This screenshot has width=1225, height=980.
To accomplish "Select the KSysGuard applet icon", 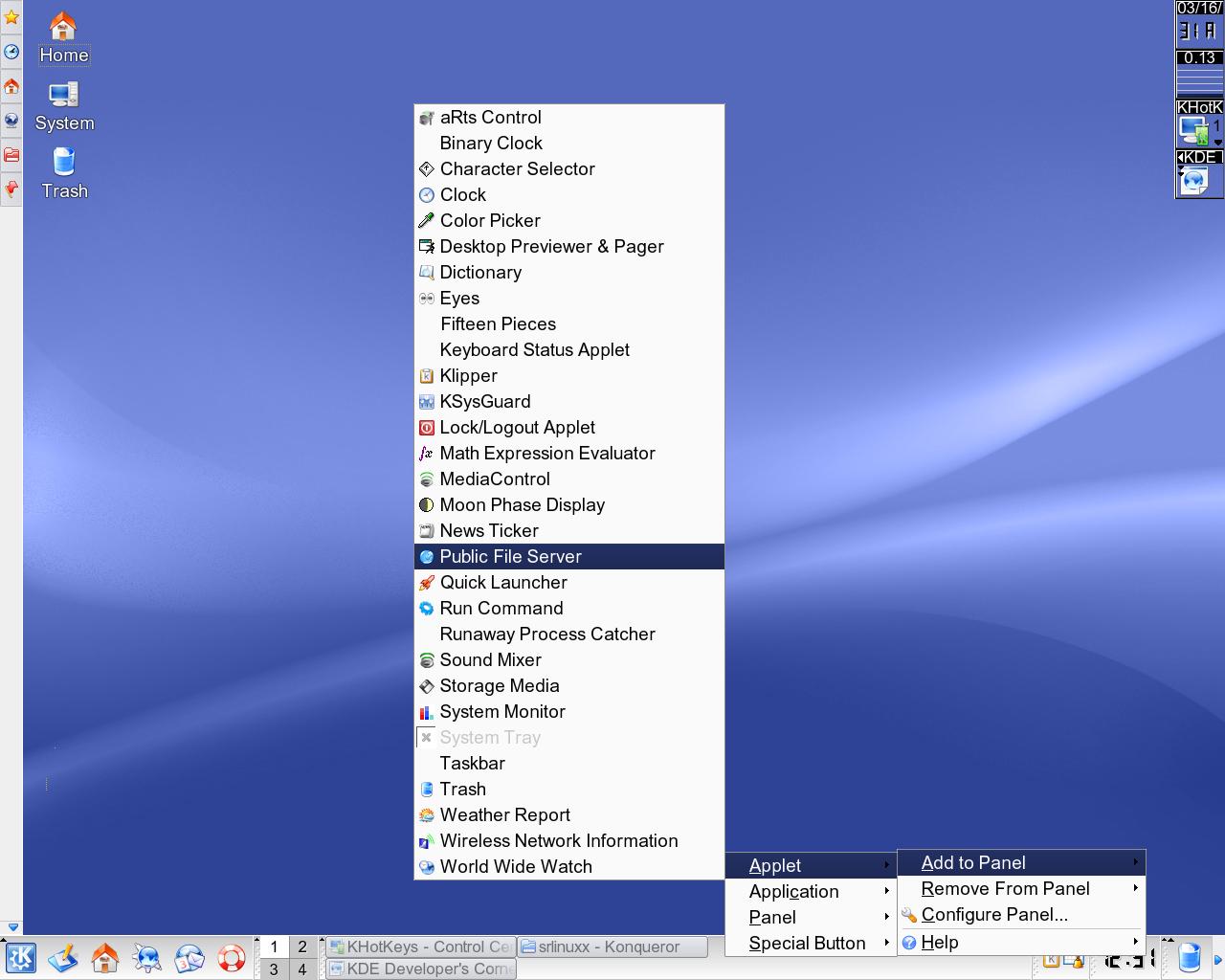I will coord(427,402).
